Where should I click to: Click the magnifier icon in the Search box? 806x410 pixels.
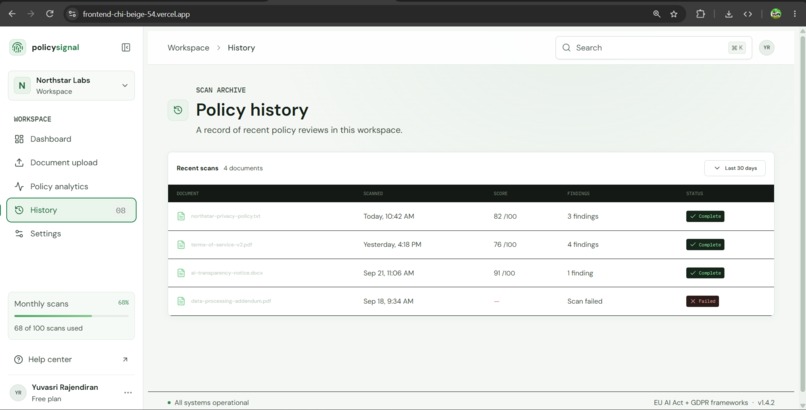click(x=566, y=48)
